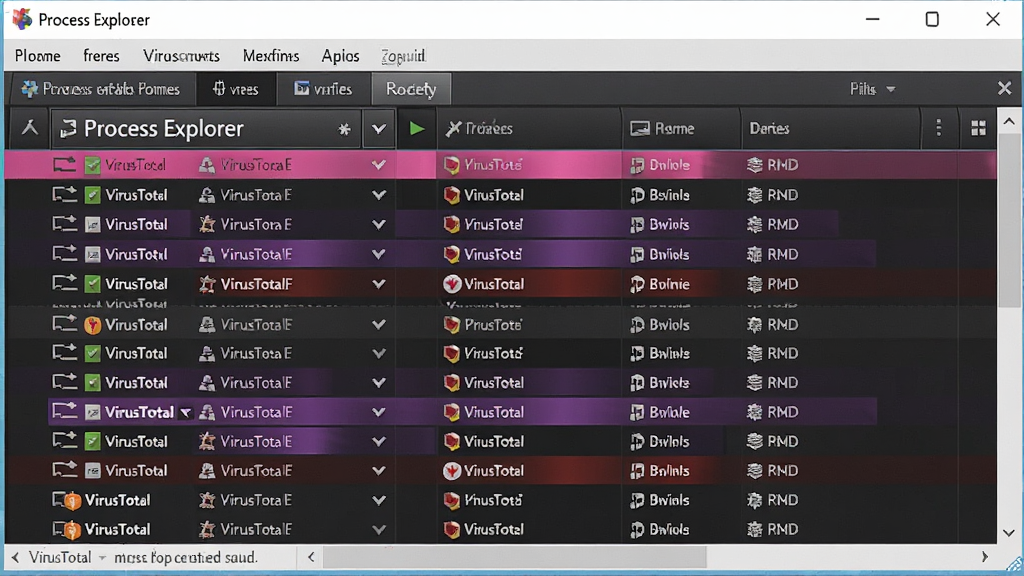Toggle the green checkbox just below the bright purple selected row
The image size is (1024, 576).
[x=93, y=442]
